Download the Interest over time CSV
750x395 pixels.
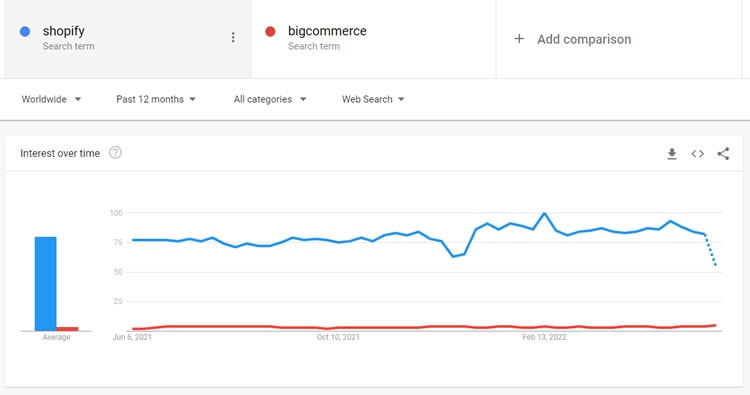672,154
